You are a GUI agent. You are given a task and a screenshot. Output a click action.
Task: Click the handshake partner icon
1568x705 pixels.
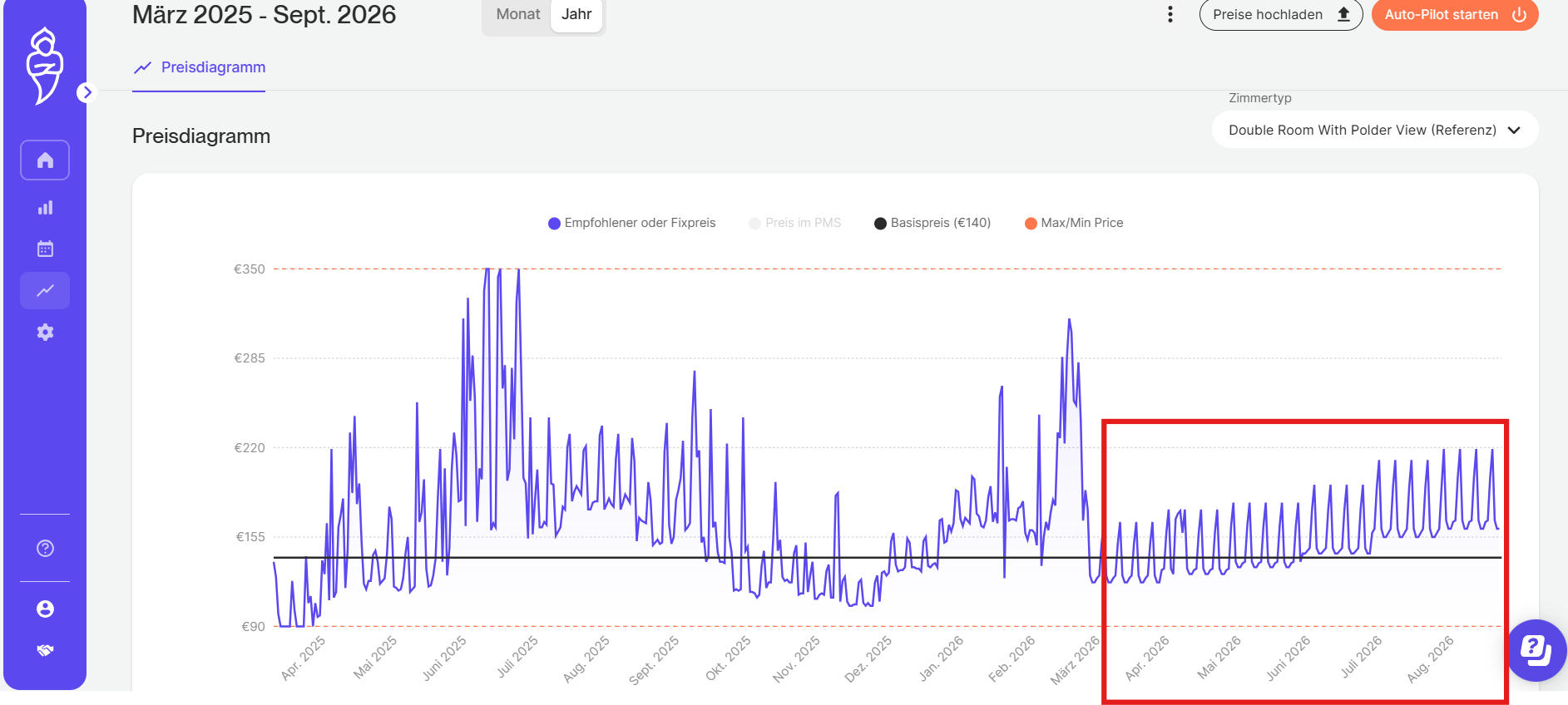(x=45, y=650)
